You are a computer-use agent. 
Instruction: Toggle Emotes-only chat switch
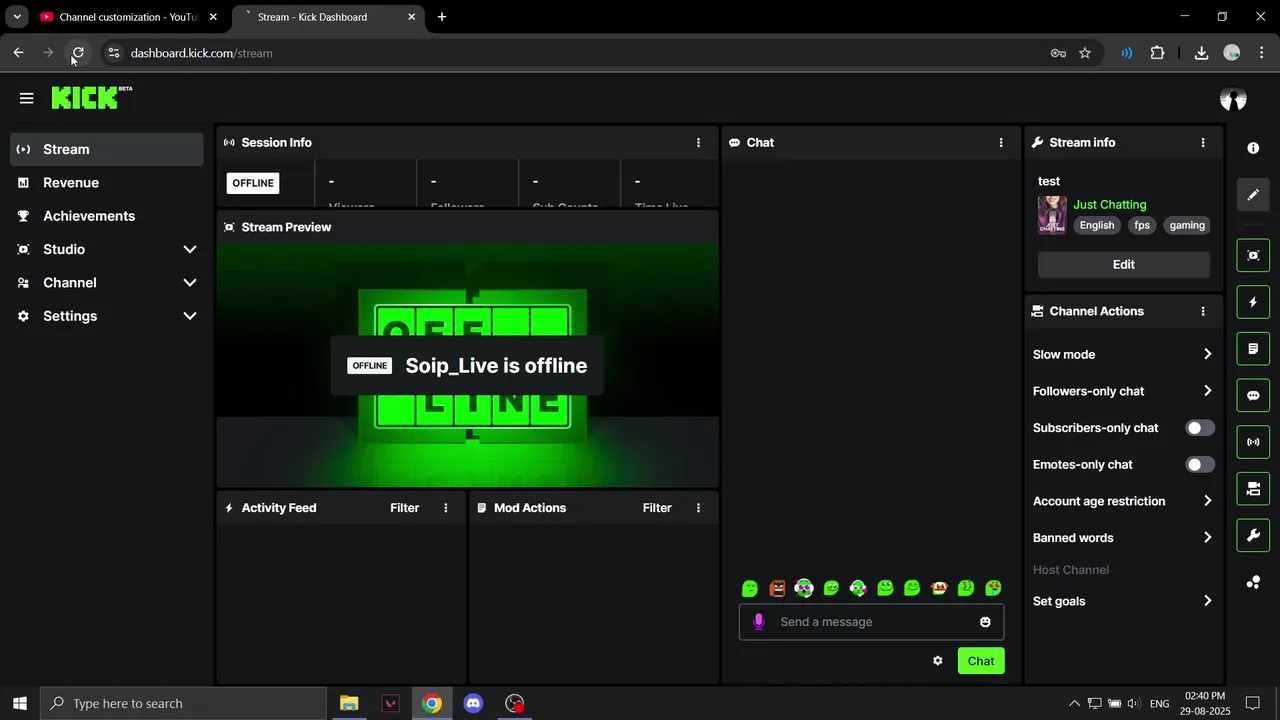(x=1200, y=465)
